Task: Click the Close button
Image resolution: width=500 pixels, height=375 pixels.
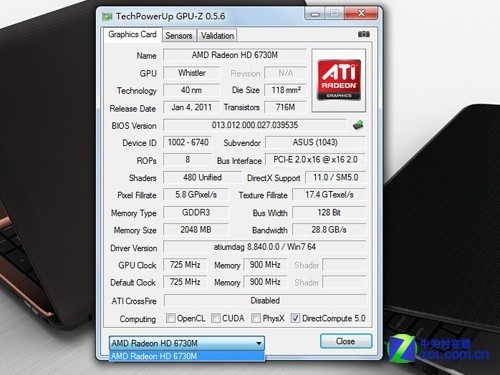Action: tap(346, 341)
